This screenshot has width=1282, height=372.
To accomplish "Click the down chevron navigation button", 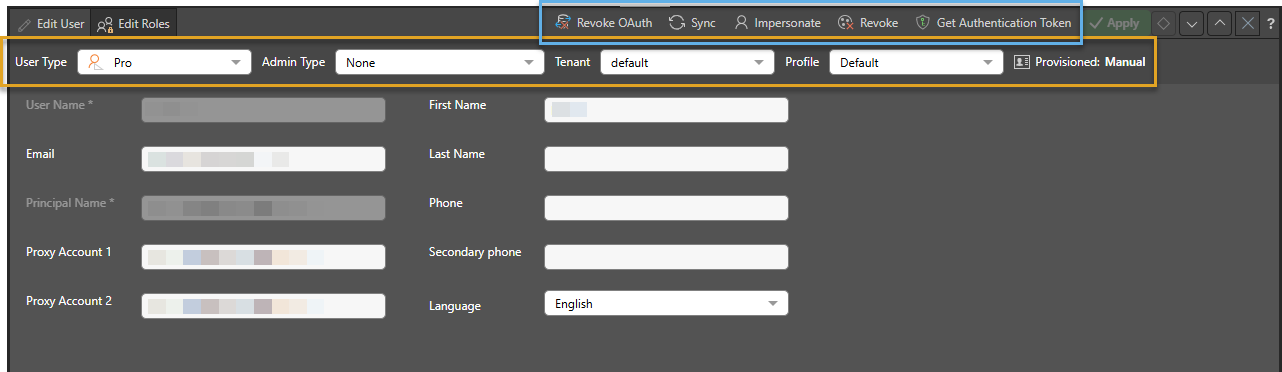I will pos(1191,23).
